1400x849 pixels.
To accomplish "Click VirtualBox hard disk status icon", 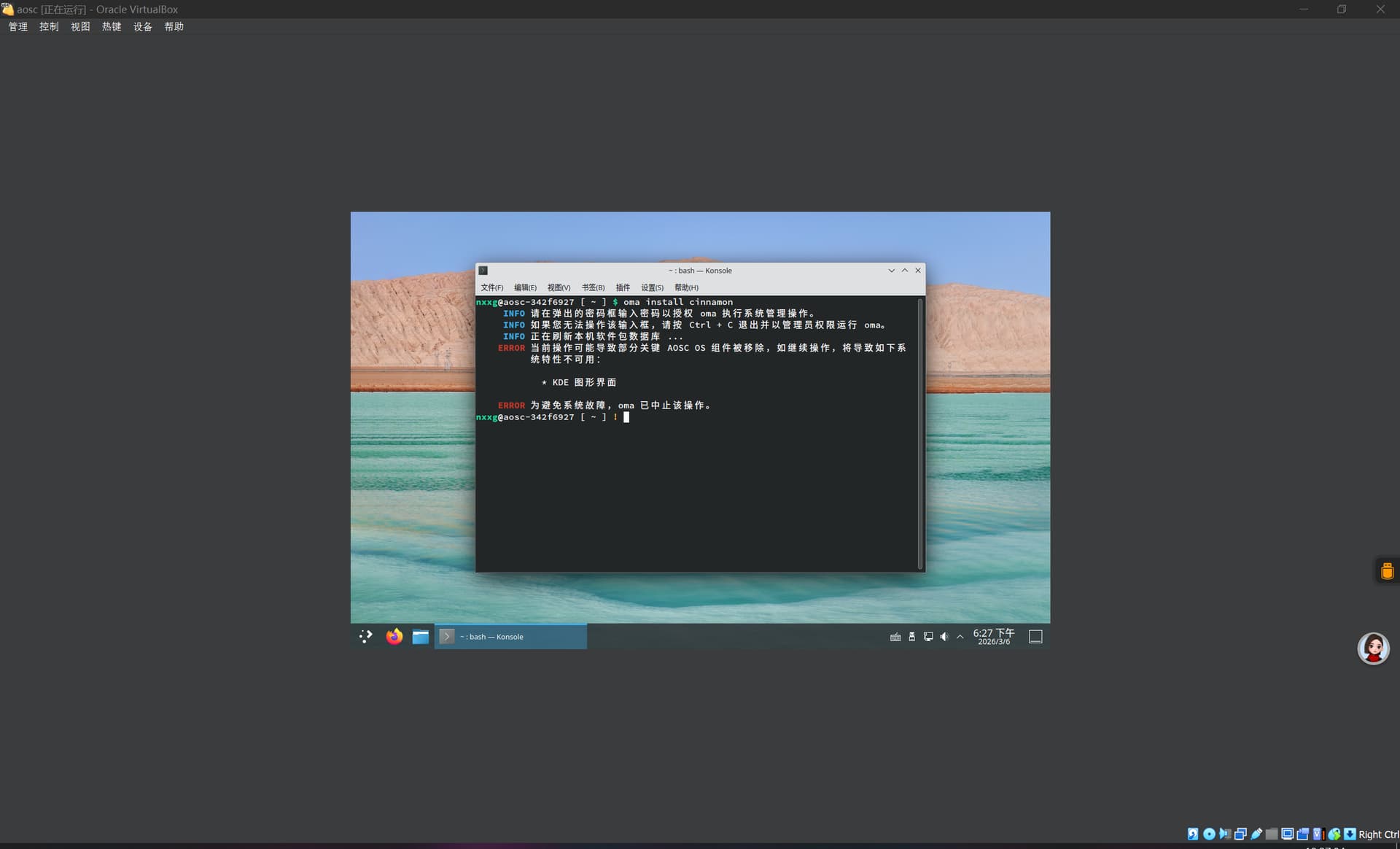I will click(x=1193, y=834).
